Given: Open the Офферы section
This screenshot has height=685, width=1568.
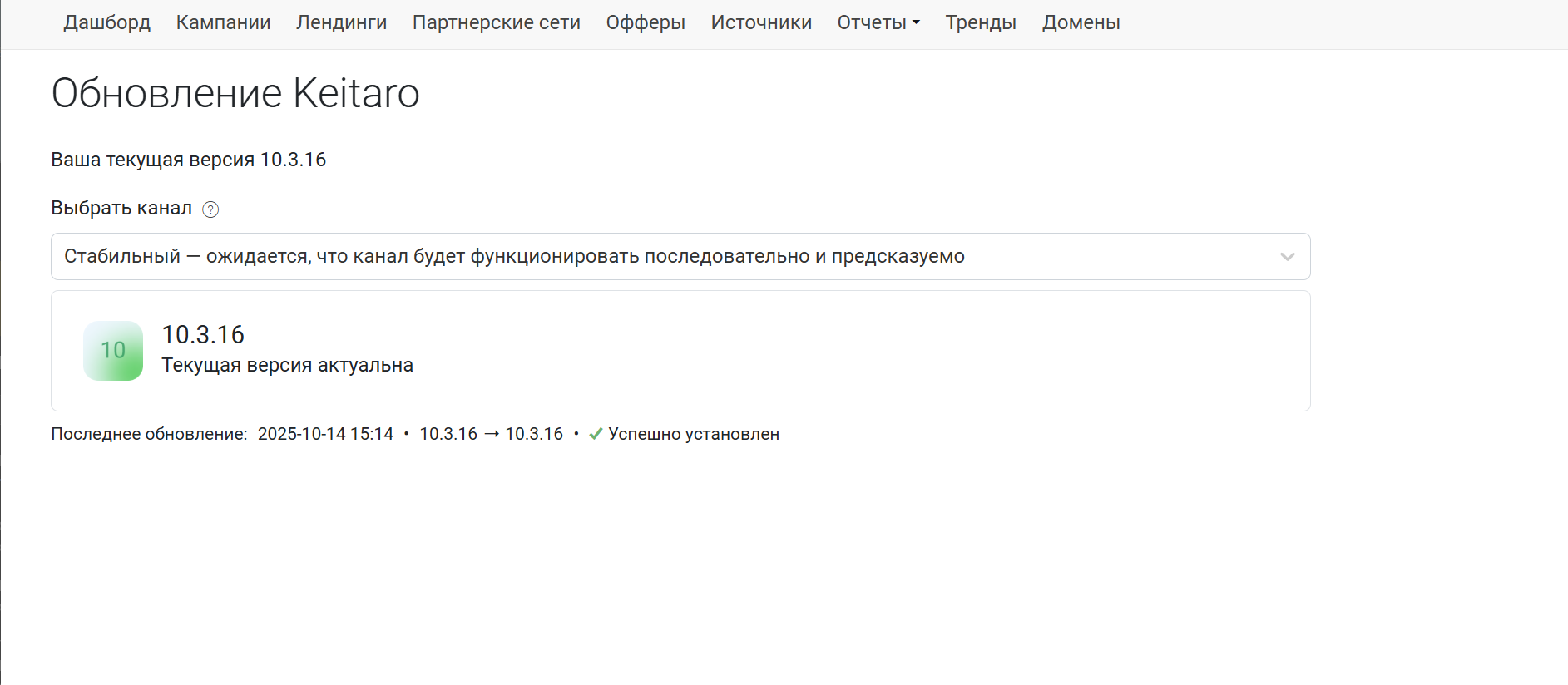Looking at the screenshot, I should (x=646, y=22).
